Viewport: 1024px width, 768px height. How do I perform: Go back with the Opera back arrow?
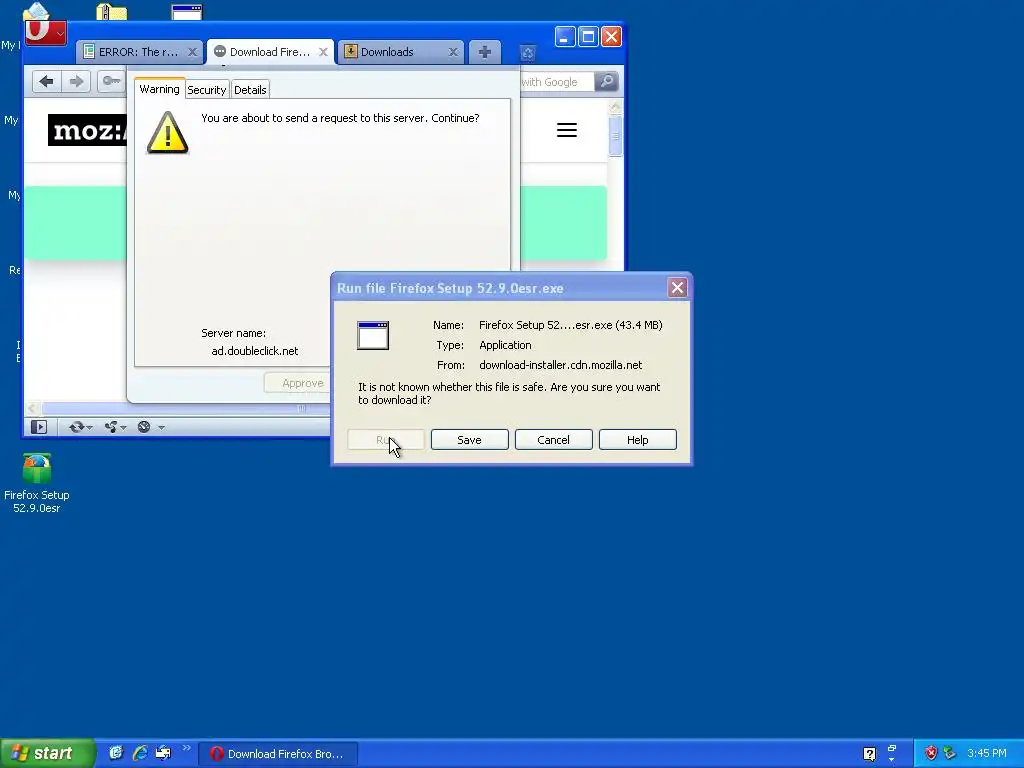tap(46, 82)
